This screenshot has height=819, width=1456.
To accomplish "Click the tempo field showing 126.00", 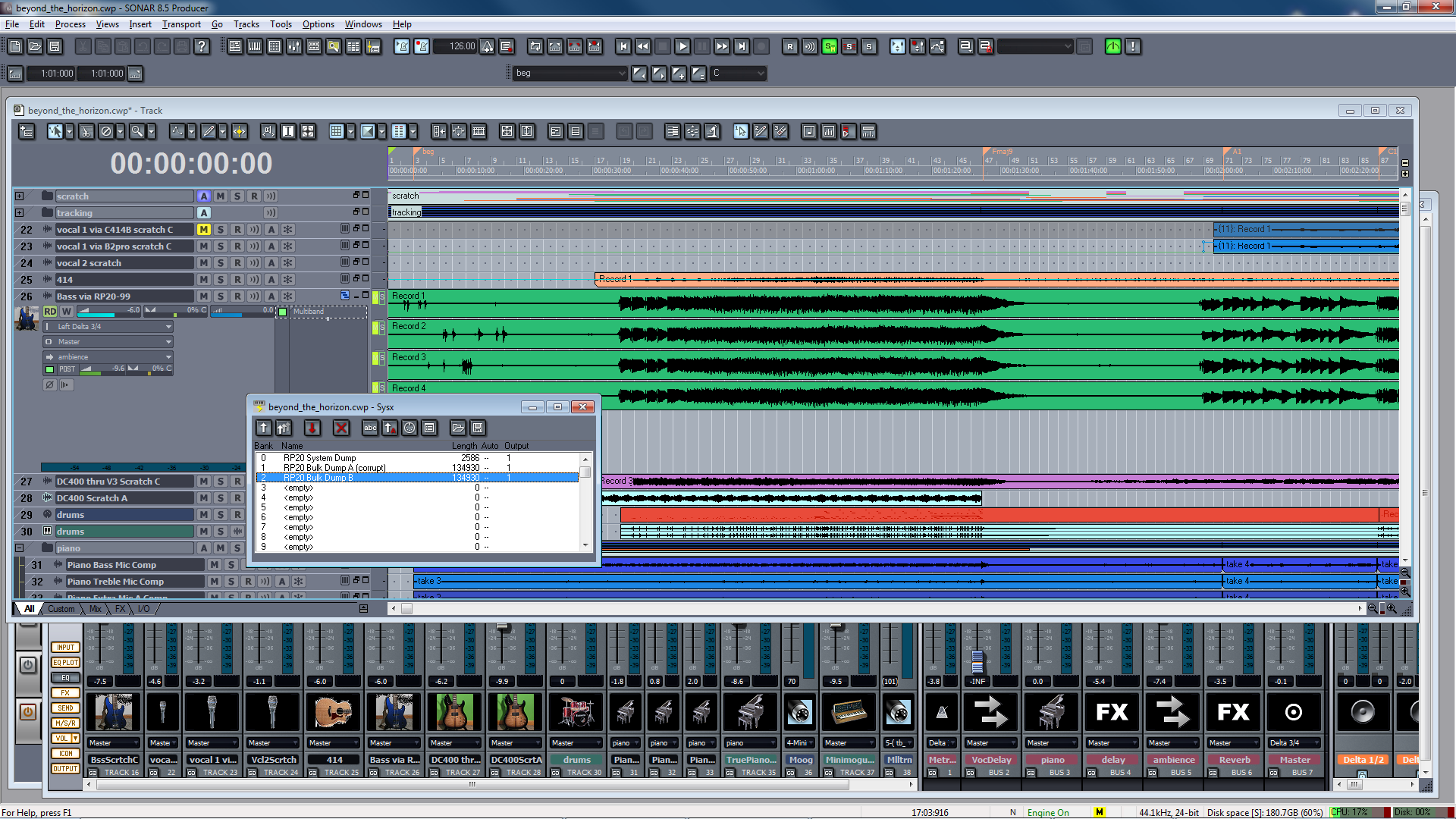I will pyautogui.click(x=456, y=46).
